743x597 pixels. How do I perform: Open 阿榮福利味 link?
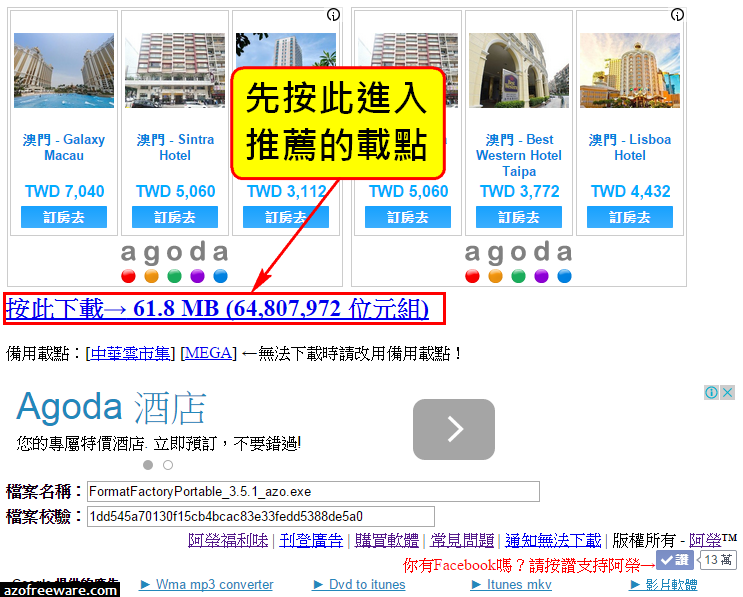[x=228, y=540]
